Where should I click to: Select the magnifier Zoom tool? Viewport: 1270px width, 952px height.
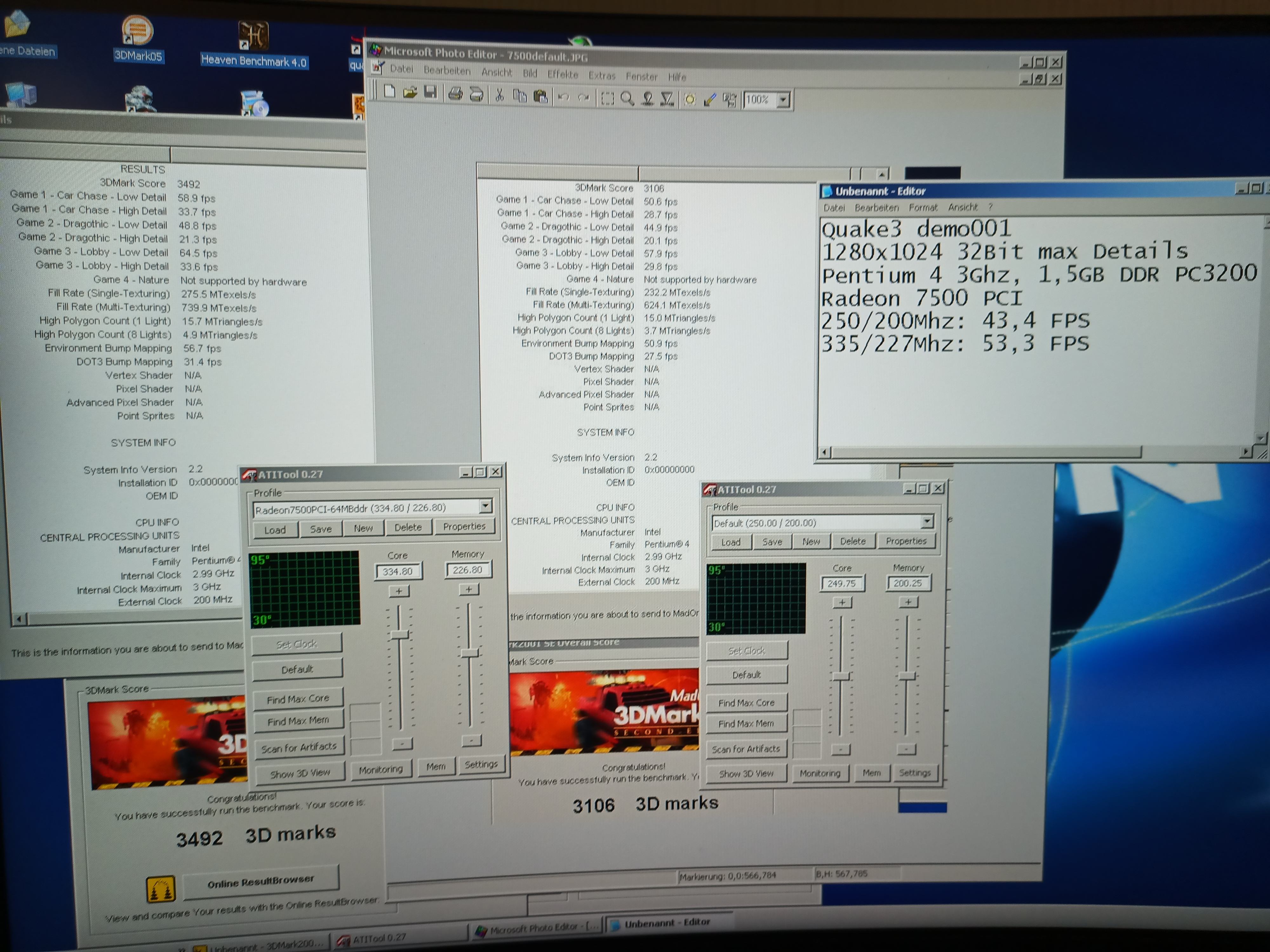click(x=627, y=99)
